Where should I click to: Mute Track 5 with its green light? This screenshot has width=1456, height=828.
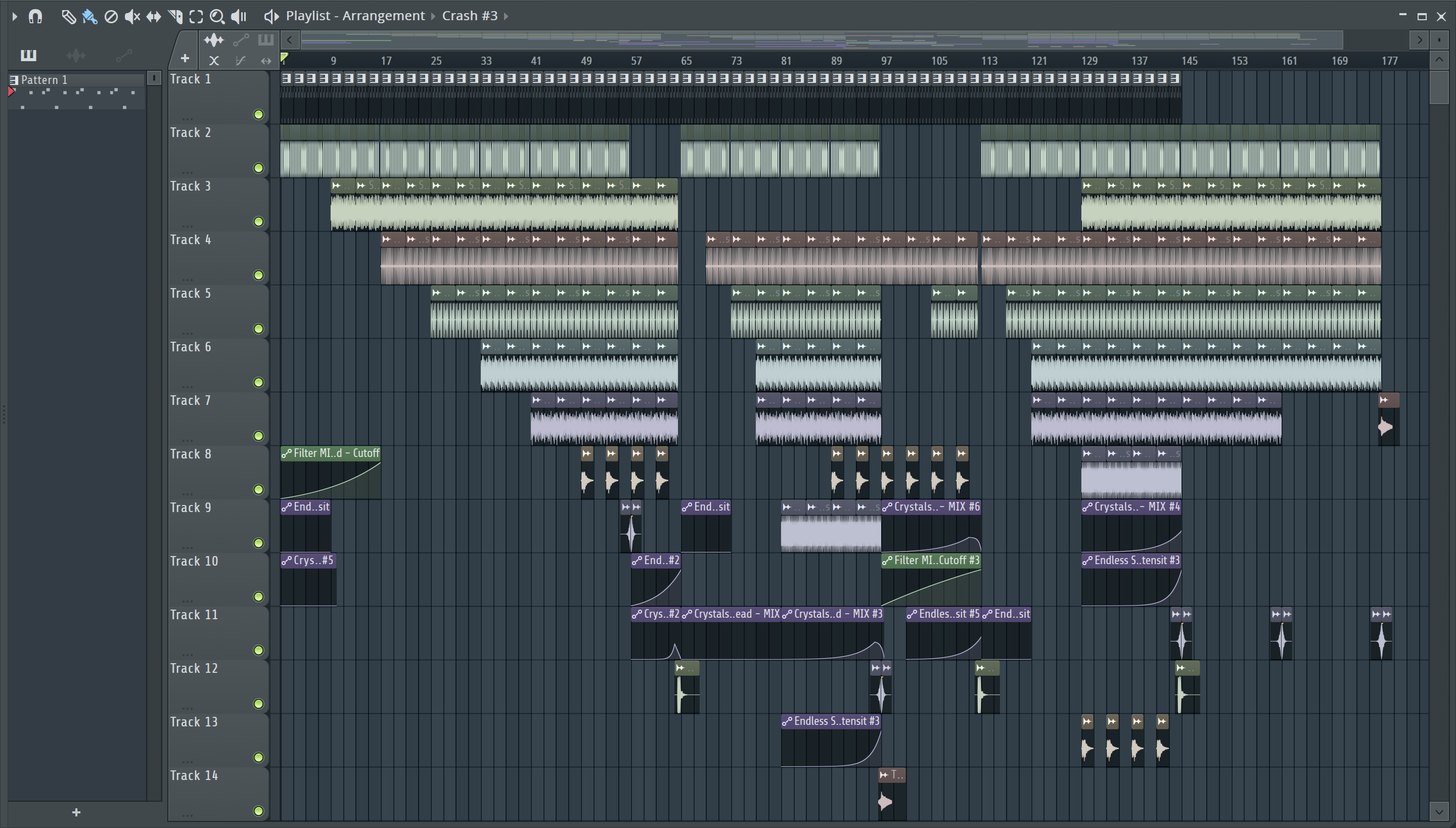[259, 329]
